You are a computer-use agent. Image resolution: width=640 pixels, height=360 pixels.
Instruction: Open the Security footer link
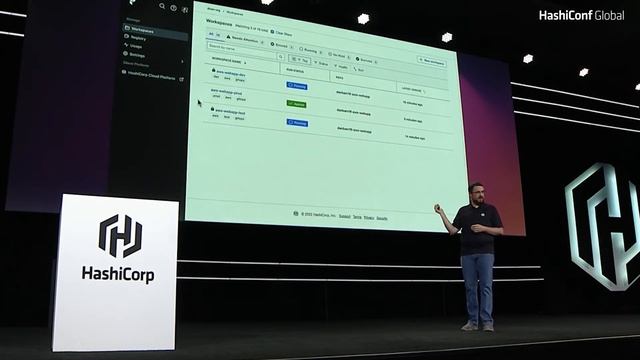pos(382,218)
